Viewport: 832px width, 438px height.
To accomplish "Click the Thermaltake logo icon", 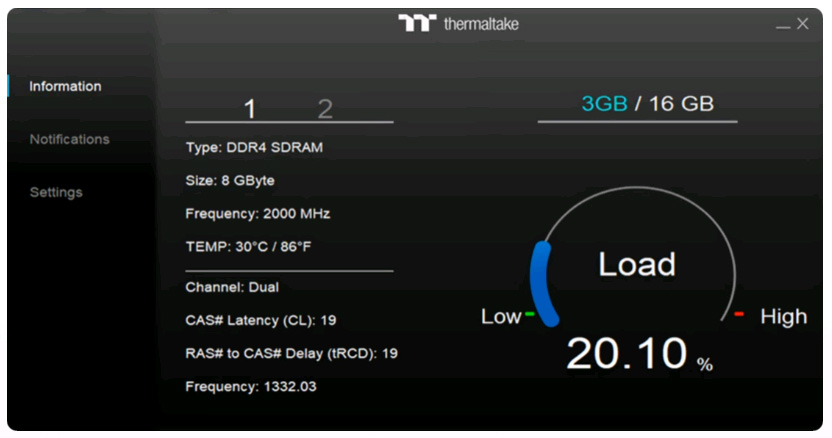I will tap(417, 23).
